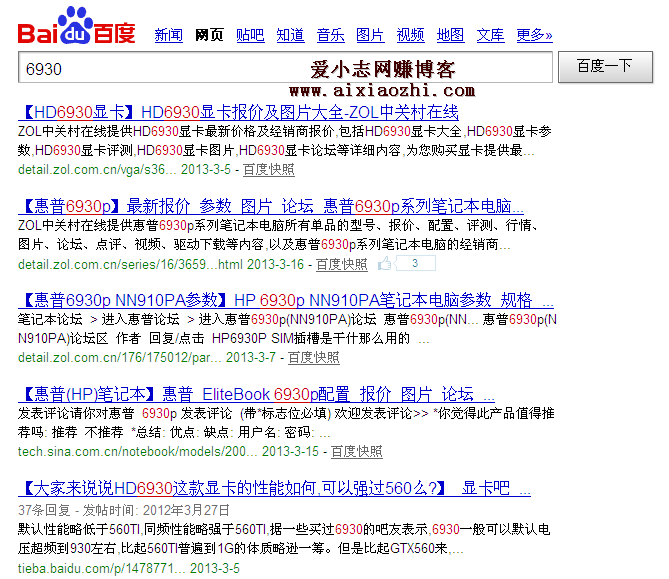
Task: Open the 视频 (Video) search tab
Action: tap(410, 35)
